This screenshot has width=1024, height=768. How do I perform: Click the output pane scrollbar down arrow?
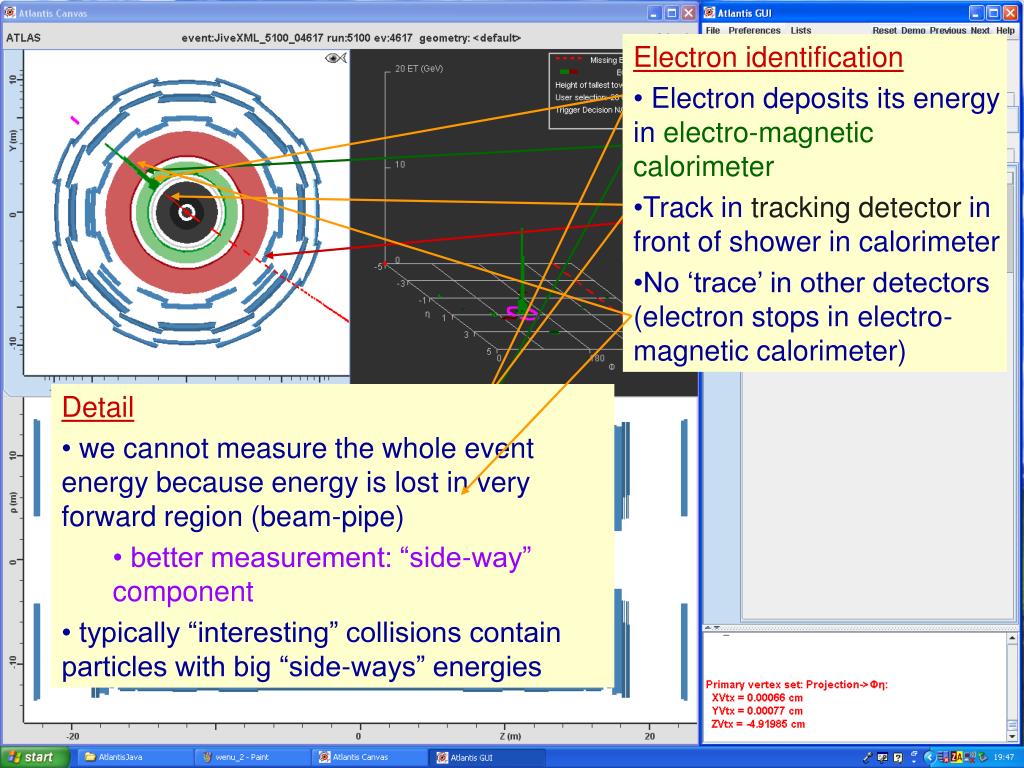1012,735
